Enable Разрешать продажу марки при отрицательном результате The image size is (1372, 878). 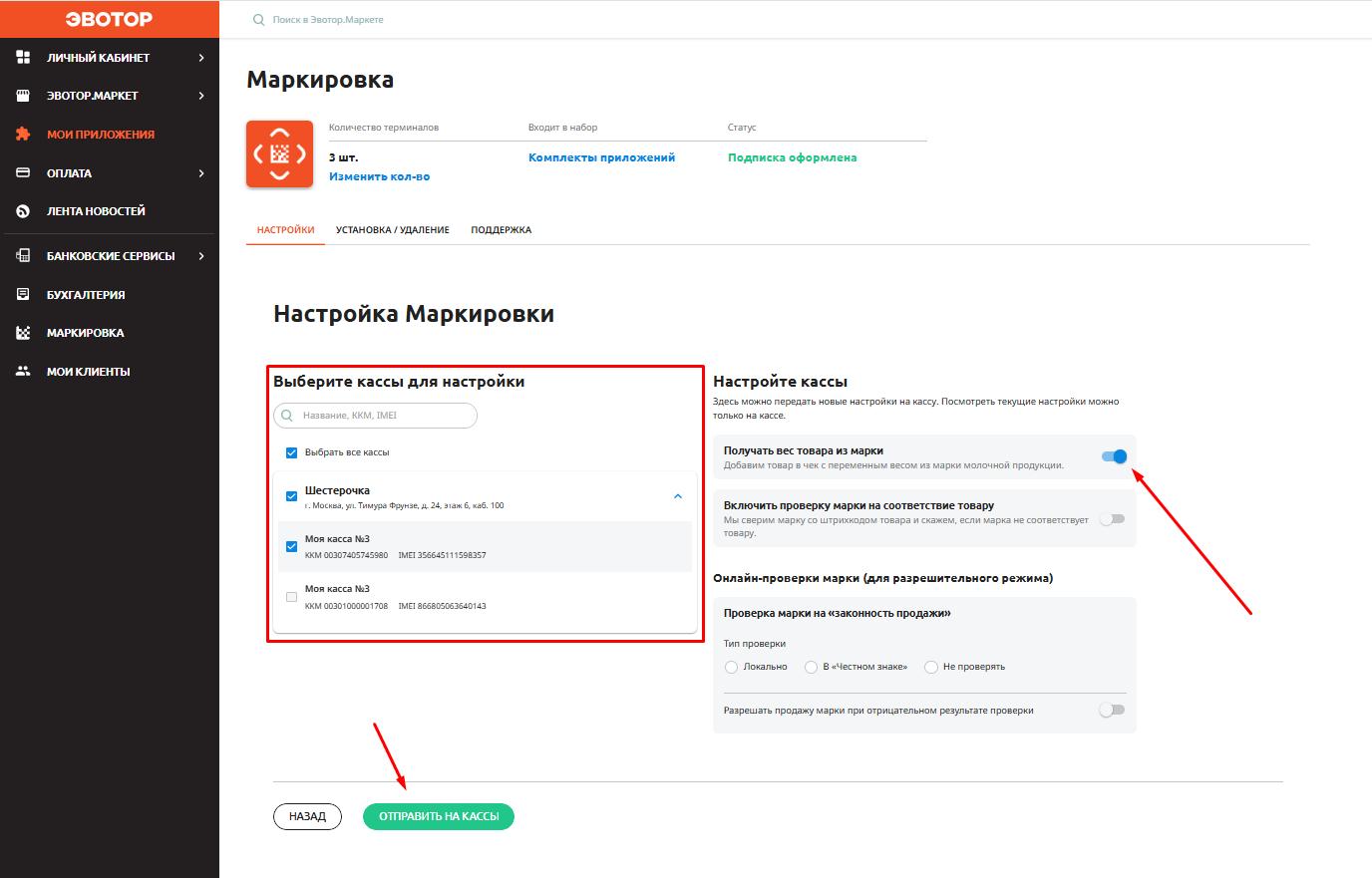click(1112, 710)
